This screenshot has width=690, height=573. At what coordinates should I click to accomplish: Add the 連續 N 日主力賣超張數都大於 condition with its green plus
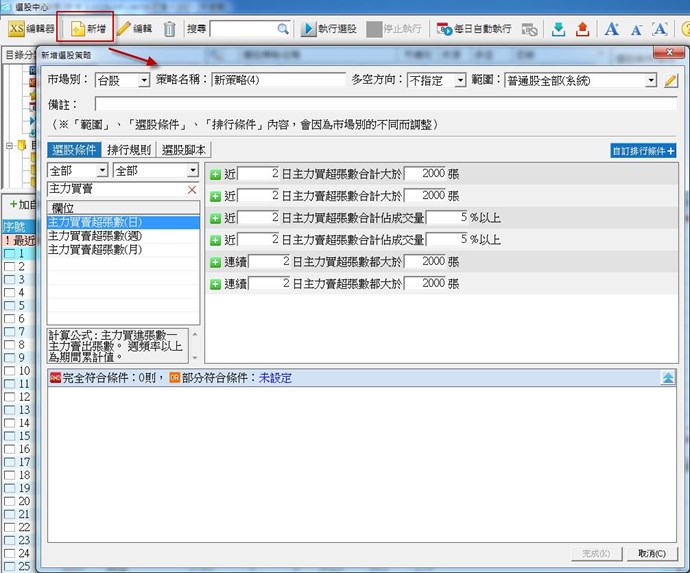coord(215,284)
